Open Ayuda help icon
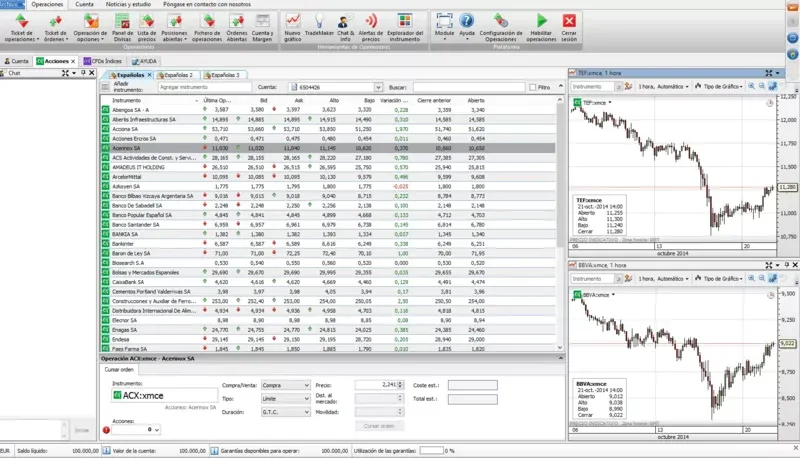800x458 pixels. (466, 21)
